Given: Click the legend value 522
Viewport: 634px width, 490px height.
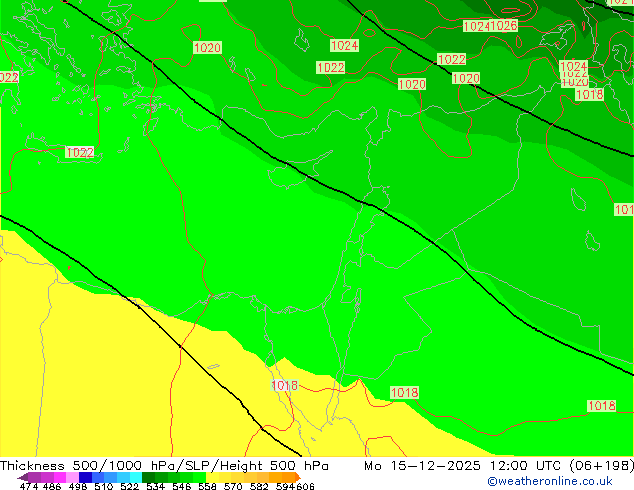Looking at the screenshot, I should [x=129, y=486].
